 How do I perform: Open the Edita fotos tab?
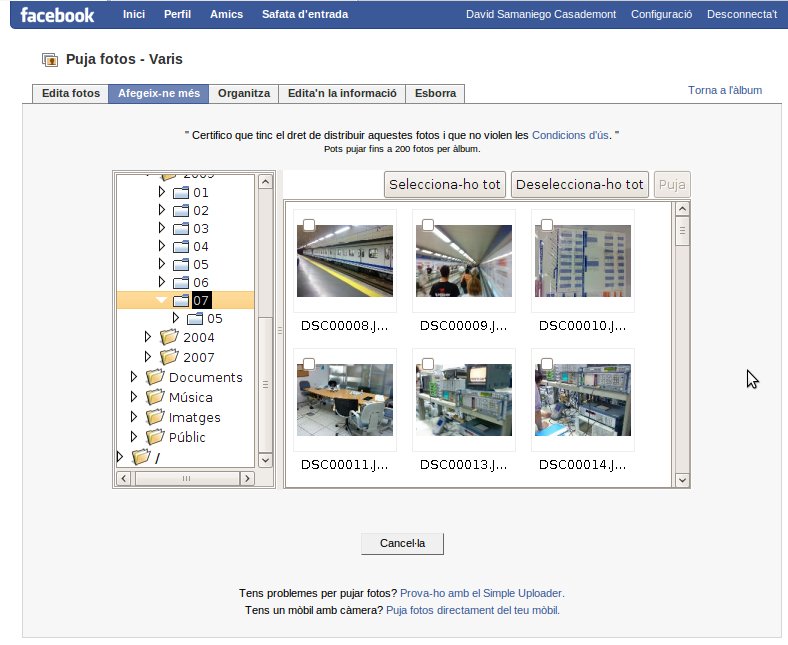tap(70, 93)
